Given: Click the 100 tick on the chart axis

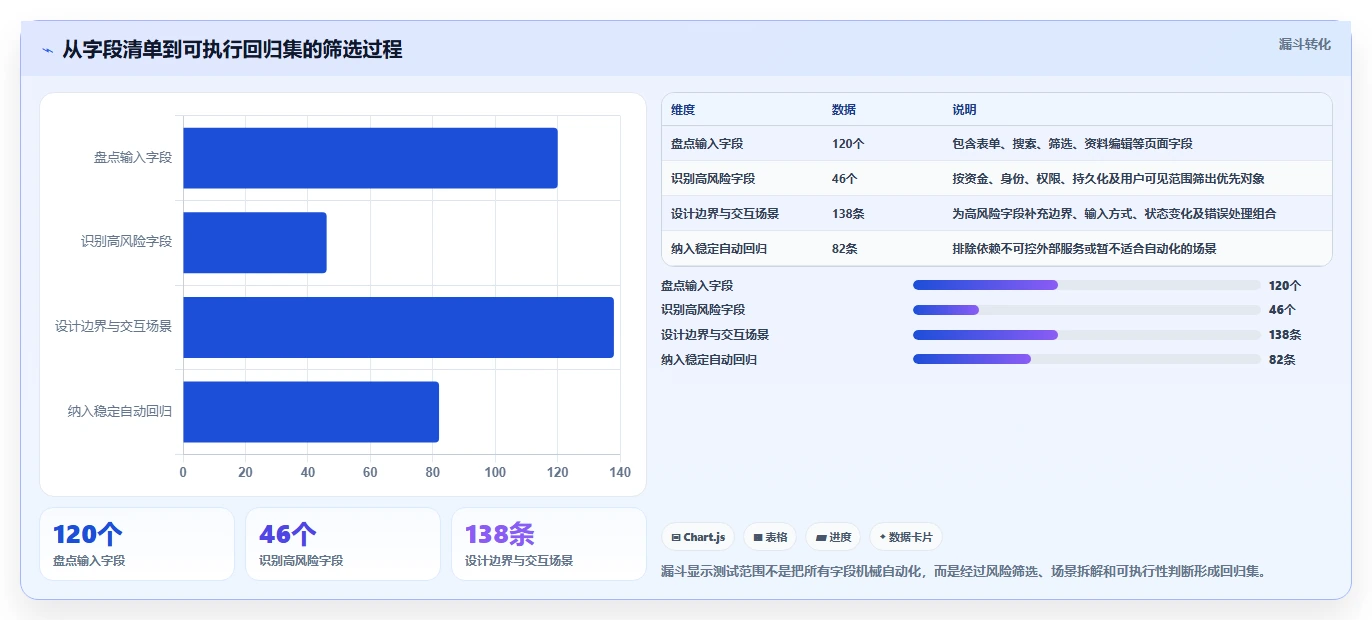Looking at the screenshot, I should pyautogui.click(x=495, y=472).
